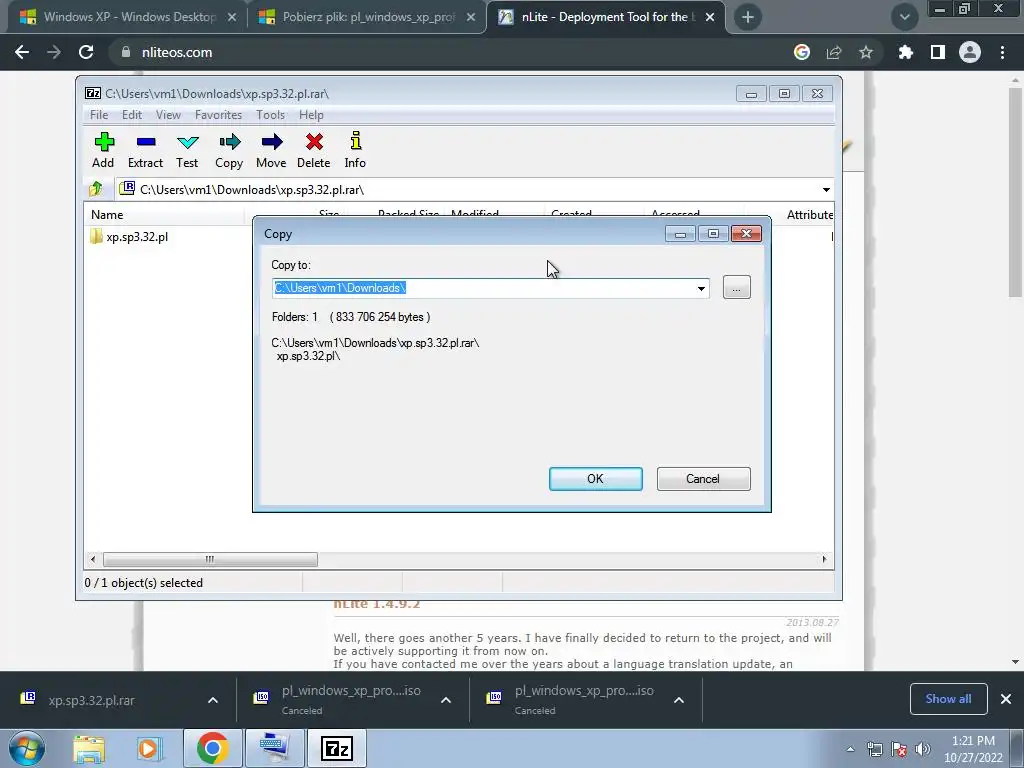Bookmark this page with the star icon
1024x768 pixels.
(x=866, y=52)
